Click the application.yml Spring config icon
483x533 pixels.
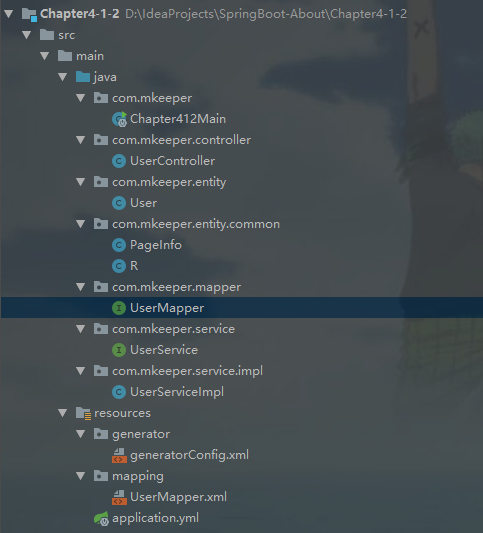click(x=101, y=518)
